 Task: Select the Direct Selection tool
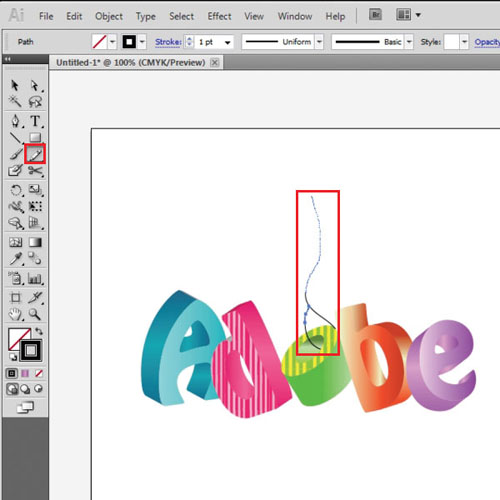point(35,85)
